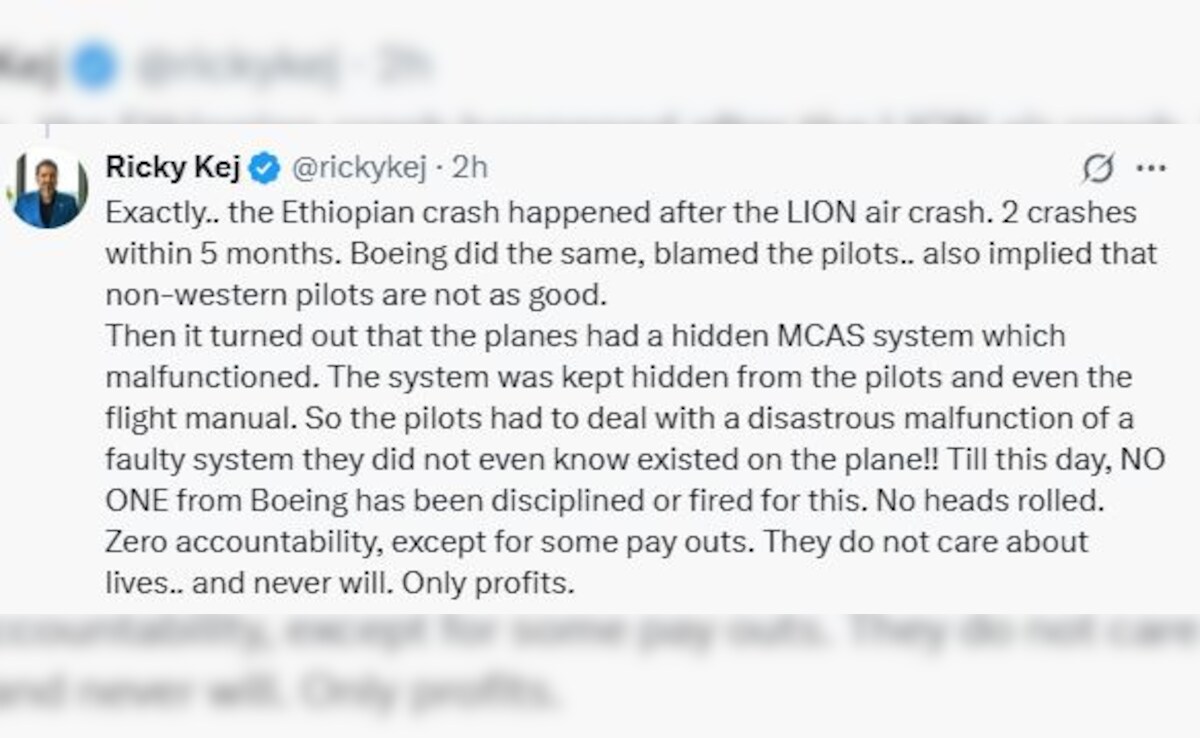Click "Only profits." at the tweet's end
Viewport: 1200px width, 738px height.
click(488, 582)
